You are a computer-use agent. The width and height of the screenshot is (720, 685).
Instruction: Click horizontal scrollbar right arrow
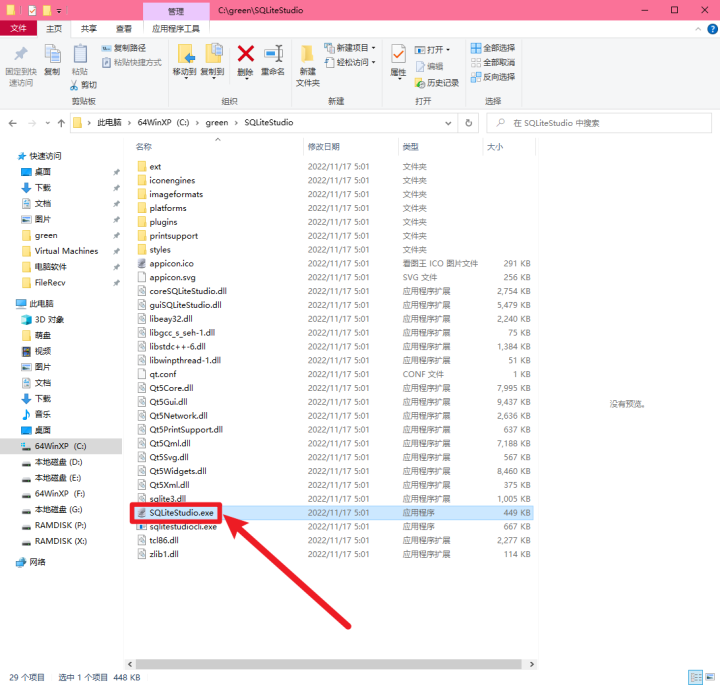click(x=532, y=664)
